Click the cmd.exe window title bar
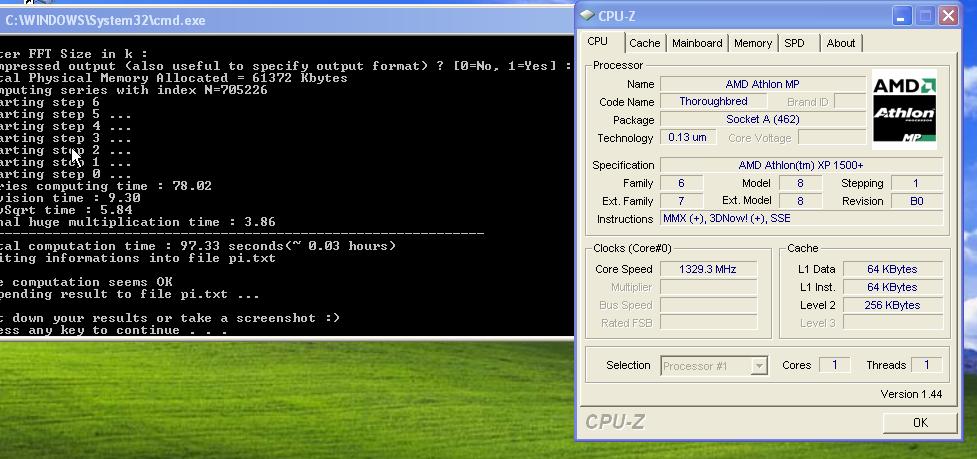 287,20
